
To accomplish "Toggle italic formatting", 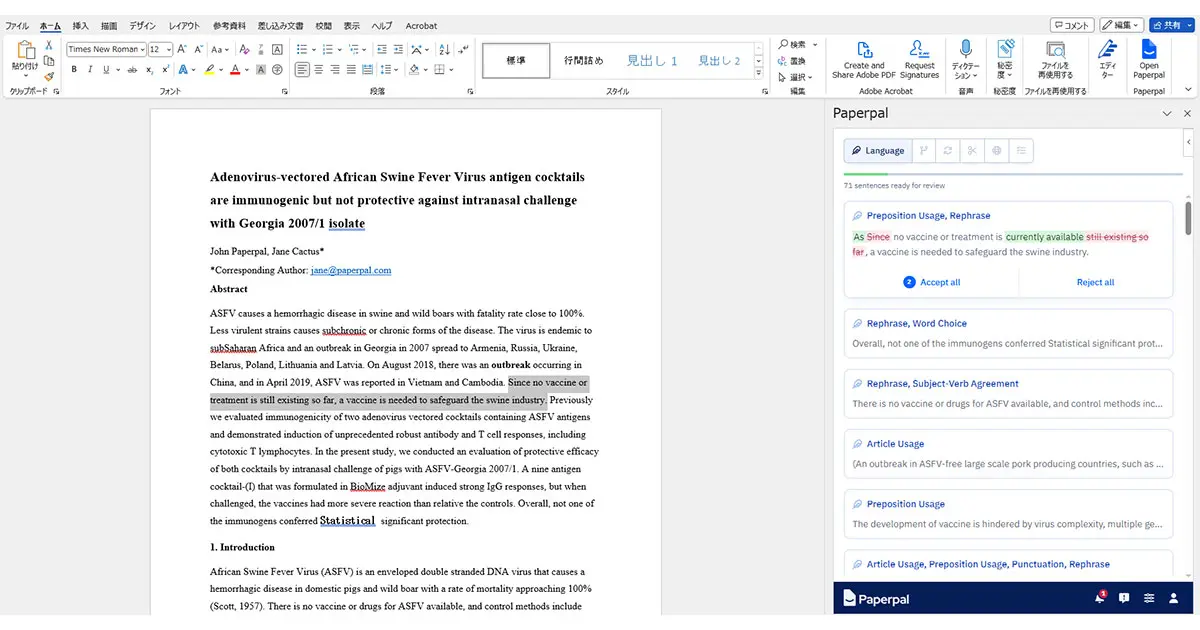I will tap(90, 70).
